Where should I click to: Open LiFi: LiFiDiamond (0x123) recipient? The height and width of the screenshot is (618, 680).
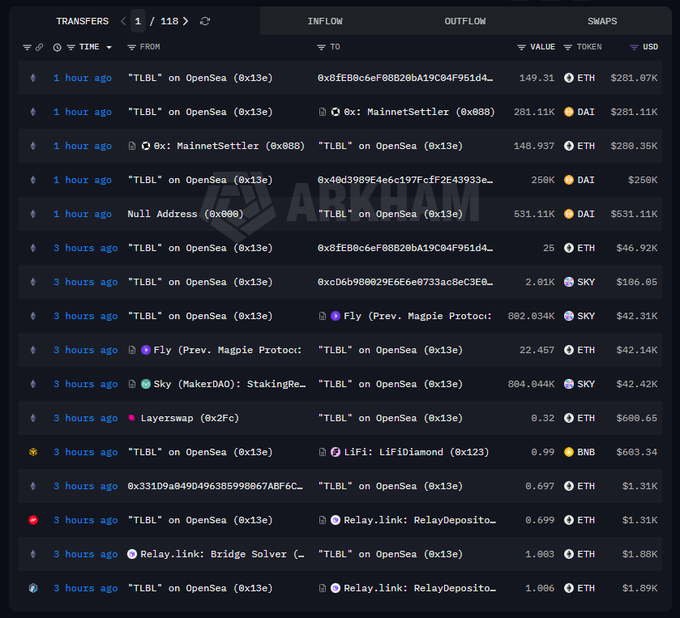point(416,452)
